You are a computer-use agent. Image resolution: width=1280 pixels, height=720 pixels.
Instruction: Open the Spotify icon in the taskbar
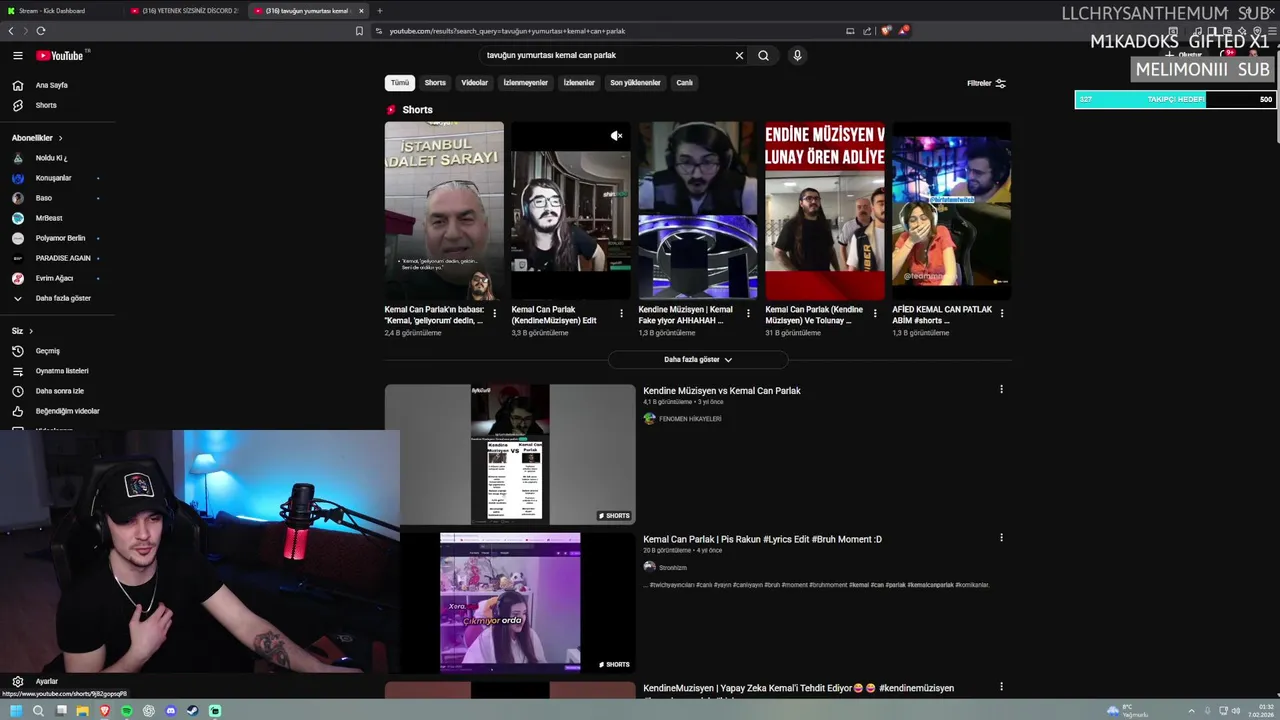[x=127, y=711]
